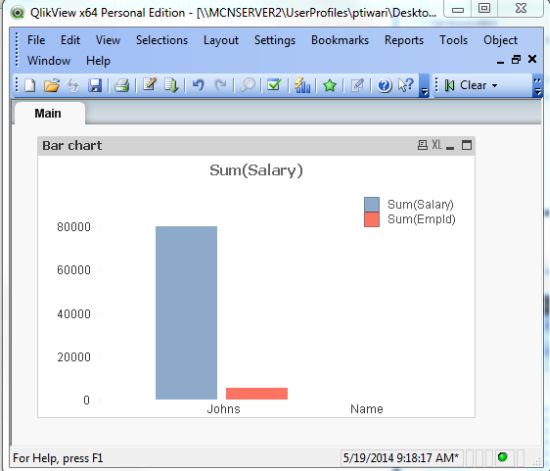The image size is (550, 471).
Task: Send Bar chart to Excel (XL)
Action: pyautogui.click(x=437, y=145)
